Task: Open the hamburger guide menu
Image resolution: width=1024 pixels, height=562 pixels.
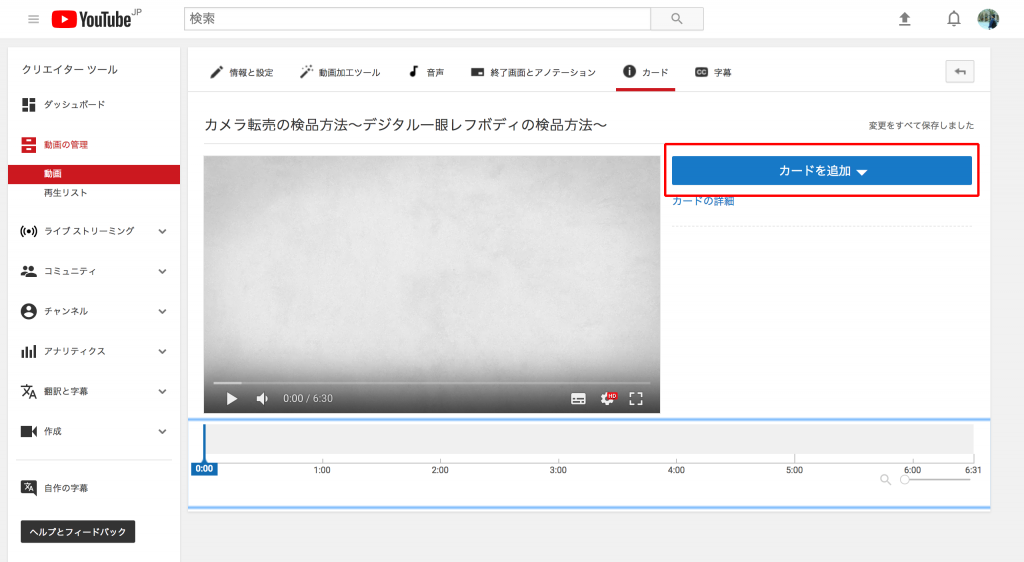Action: pos(33,20)
